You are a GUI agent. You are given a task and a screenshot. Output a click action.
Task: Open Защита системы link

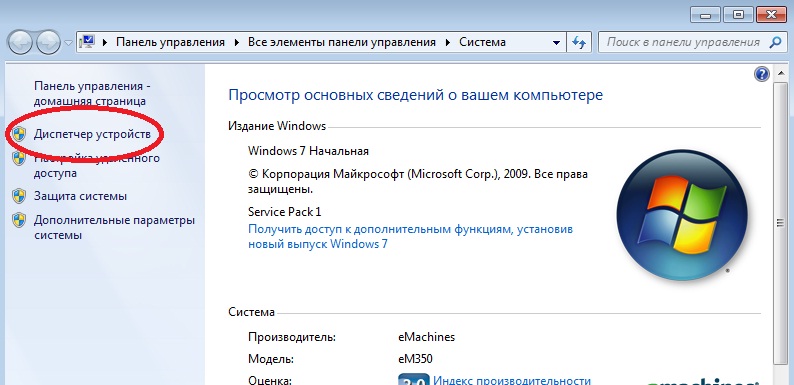[80, 196]
